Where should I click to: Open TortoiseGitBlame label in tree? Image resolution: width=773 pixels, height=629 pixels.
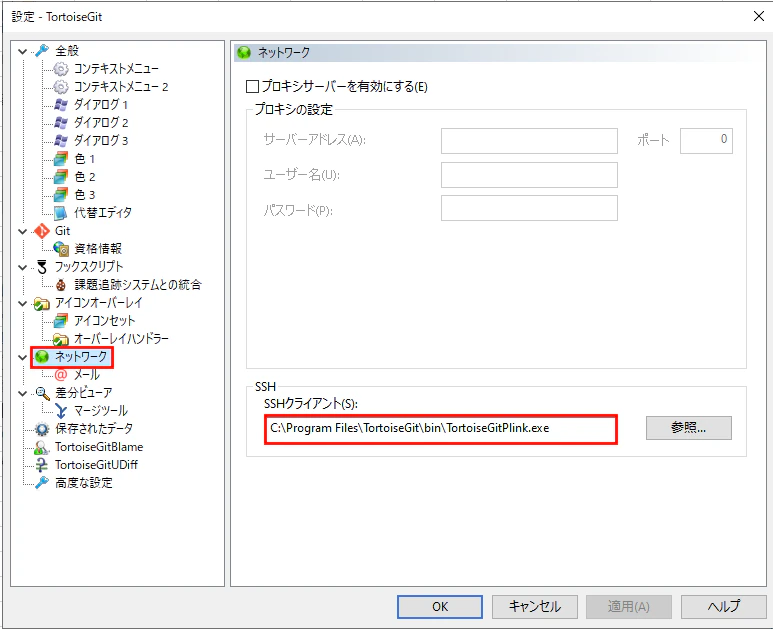[x=99, y=447]
